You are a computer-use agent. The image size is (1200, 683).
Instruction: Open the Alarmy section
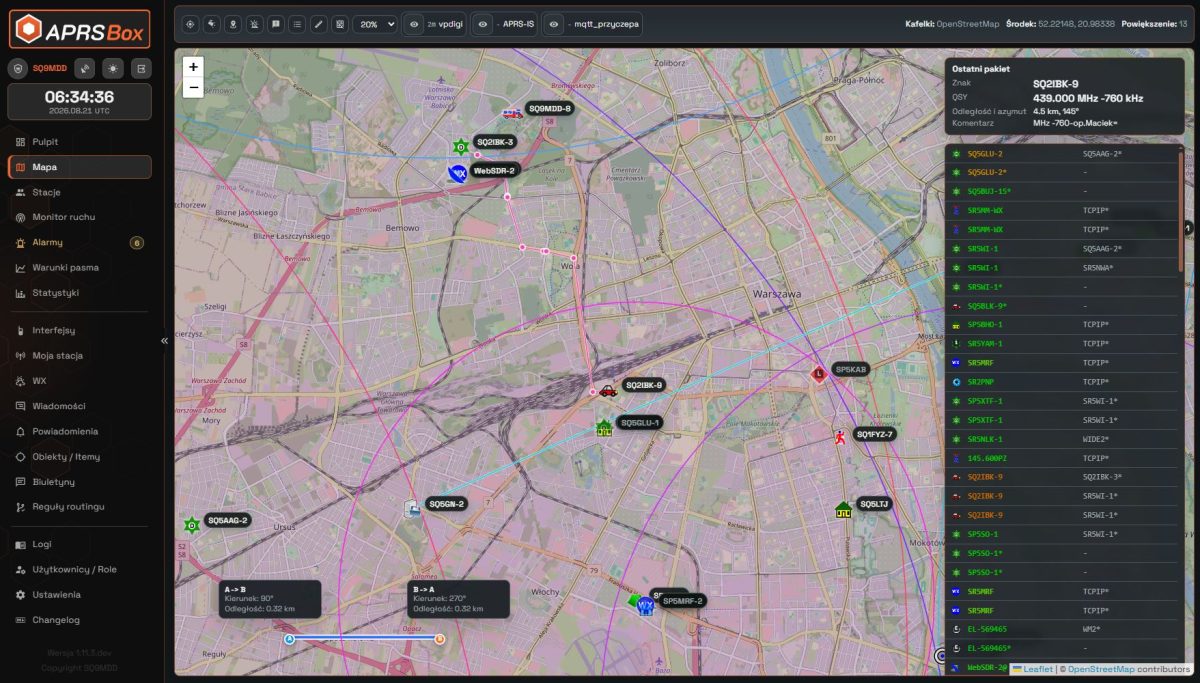click(80, 242)
